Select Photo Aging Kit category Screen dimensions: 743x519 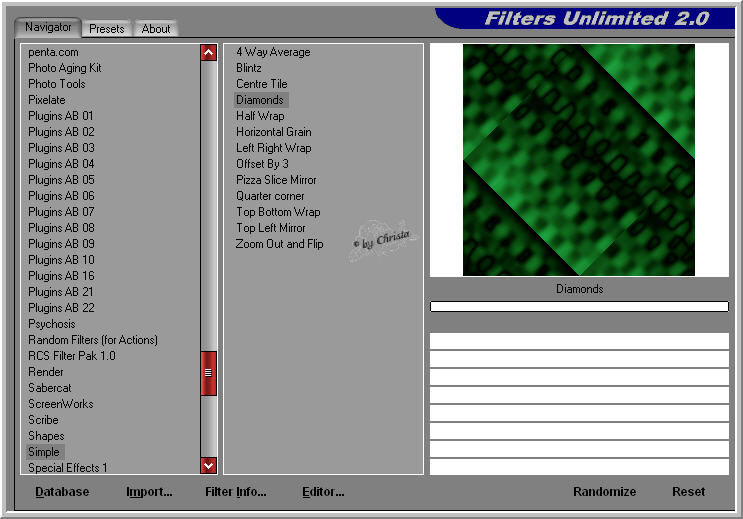[65, 68]
